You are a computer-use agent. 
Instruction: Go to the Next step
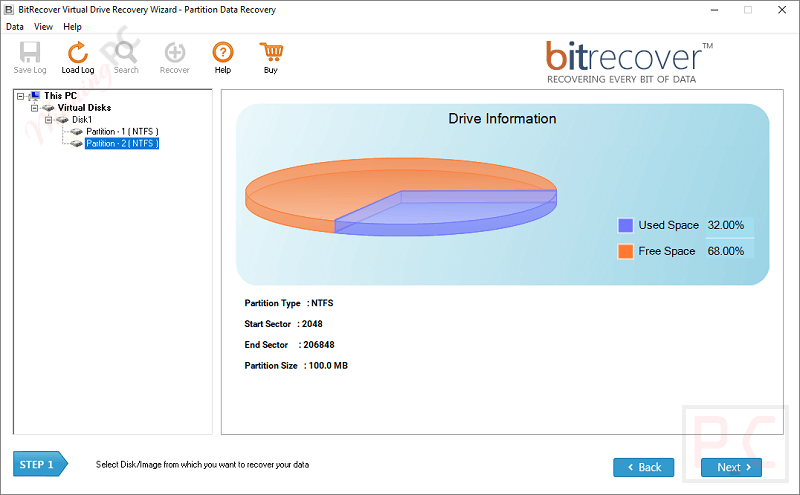731,467
